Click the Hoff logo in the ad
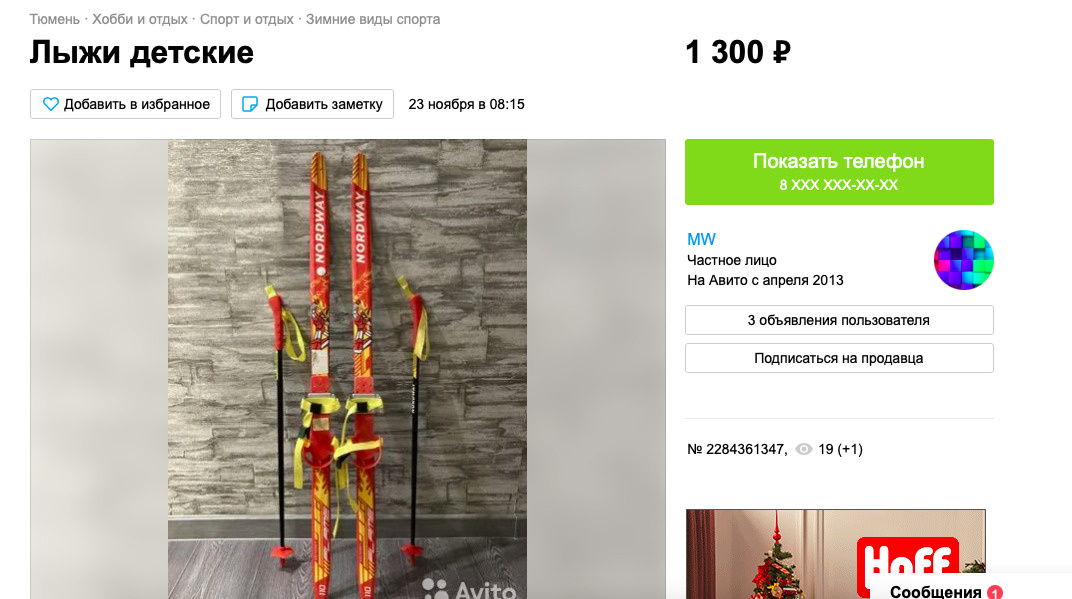The height and width of the screenshot is (599, 1072). (x=907, y=564)
